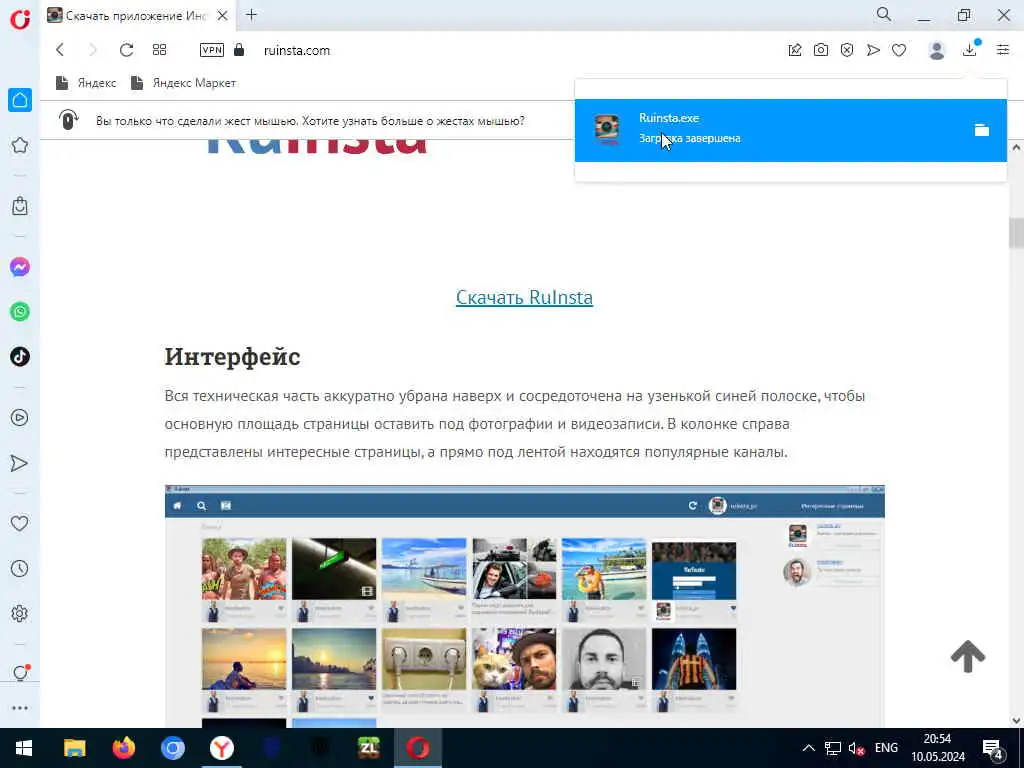
Task: Click the scrollbar up arrow
Action: pos(1016,148)
